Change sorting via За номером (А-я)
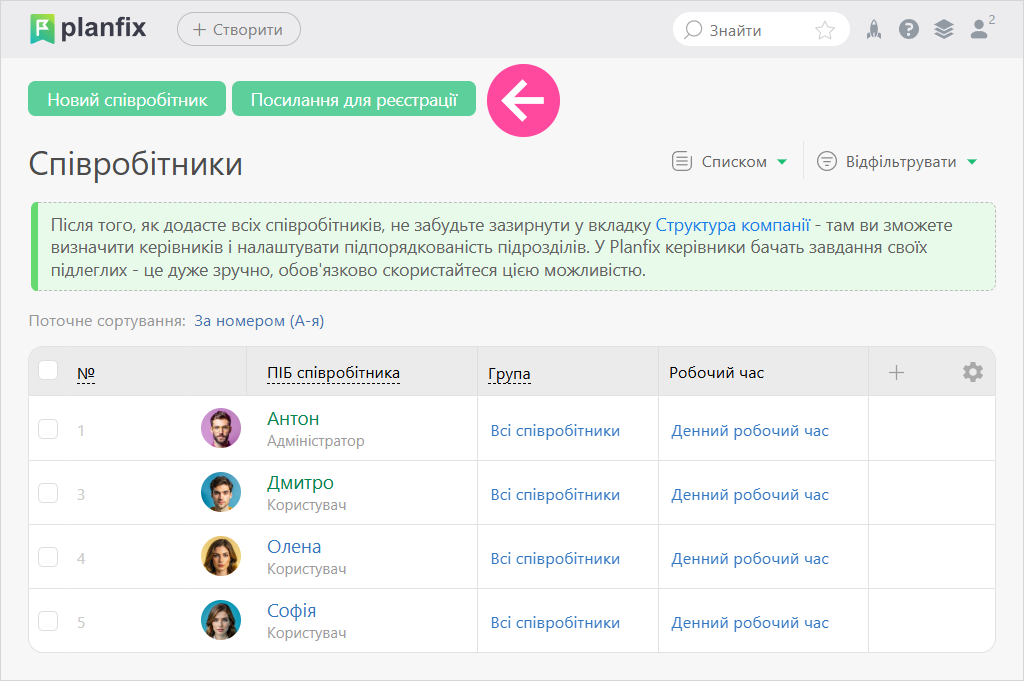This screenshot has width=1024, height=681. tap(258, 321)
